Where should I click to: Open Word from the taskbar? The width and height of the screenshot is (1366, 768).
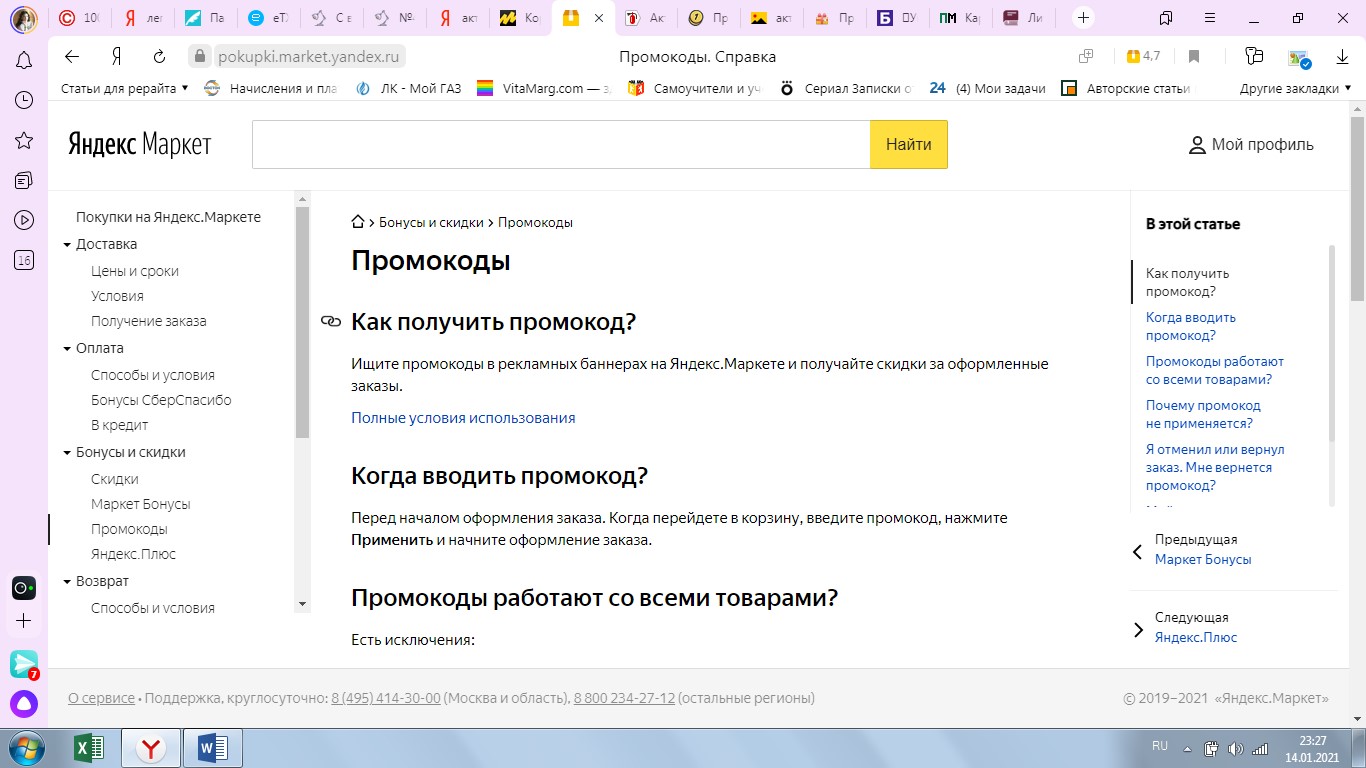point(213,747)
